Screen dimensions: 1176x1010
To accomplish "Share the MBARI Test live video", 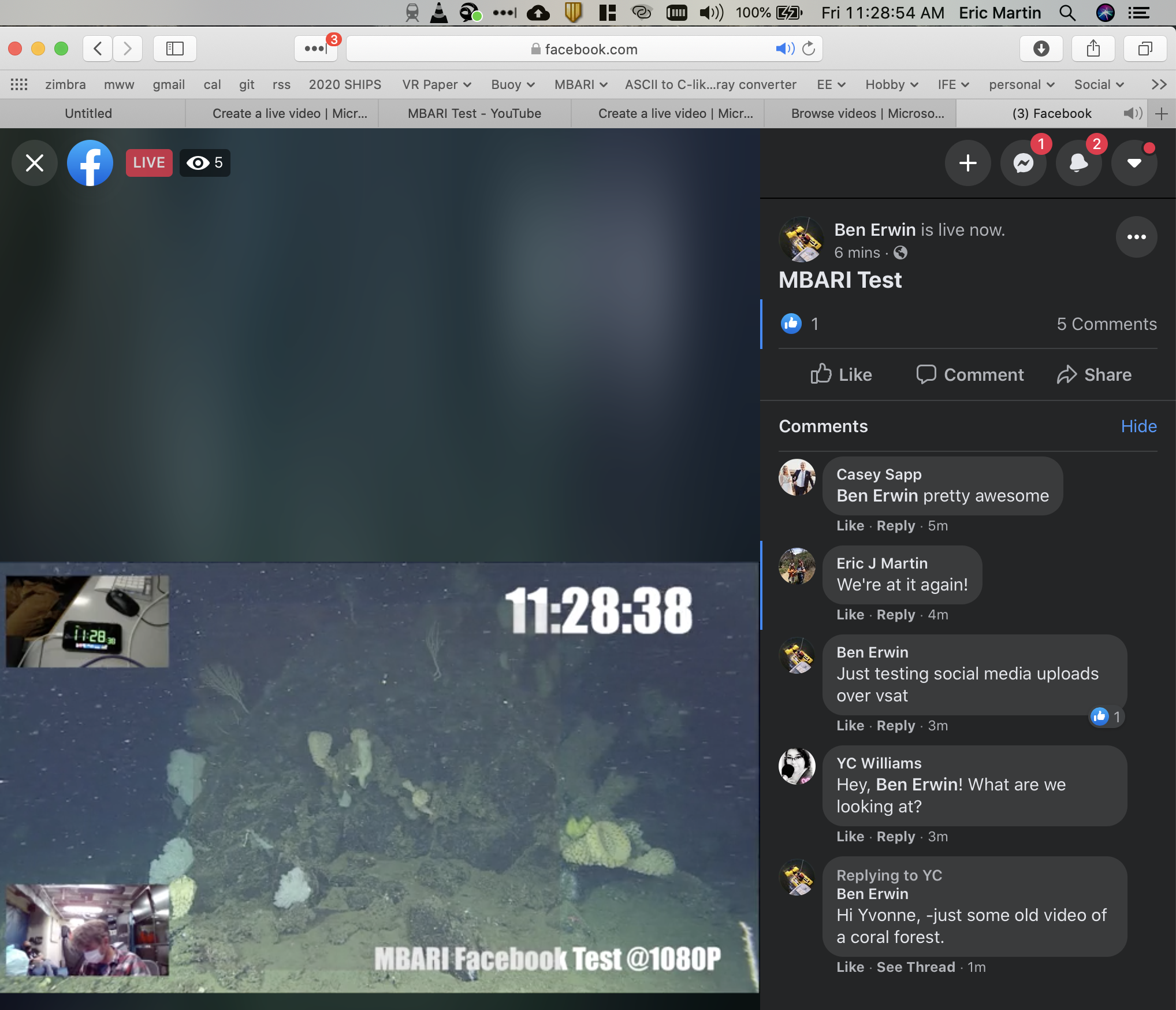I will (1094, 374).
